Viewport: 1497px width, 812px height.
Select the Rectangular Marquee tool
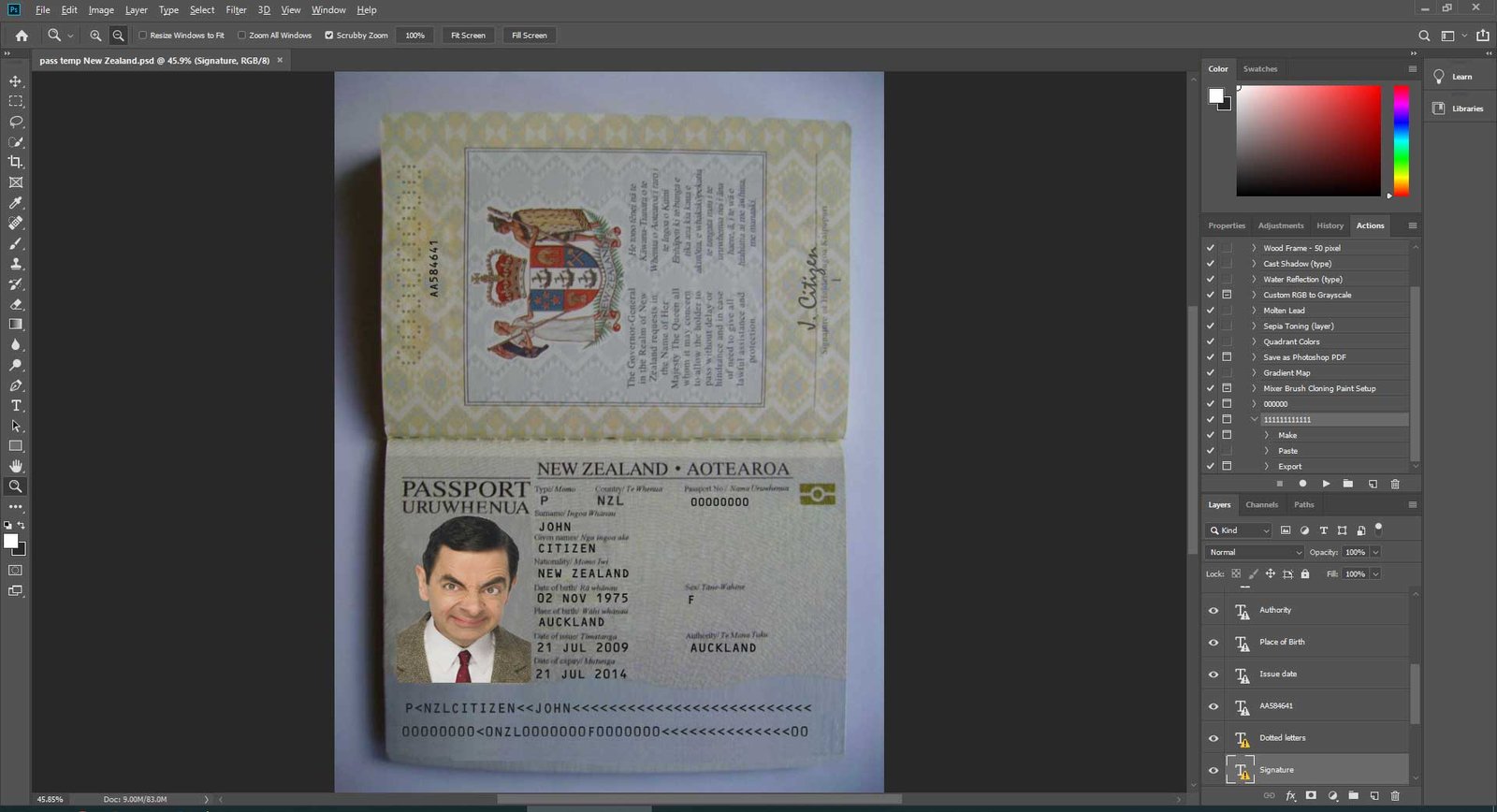pos(16,101)
